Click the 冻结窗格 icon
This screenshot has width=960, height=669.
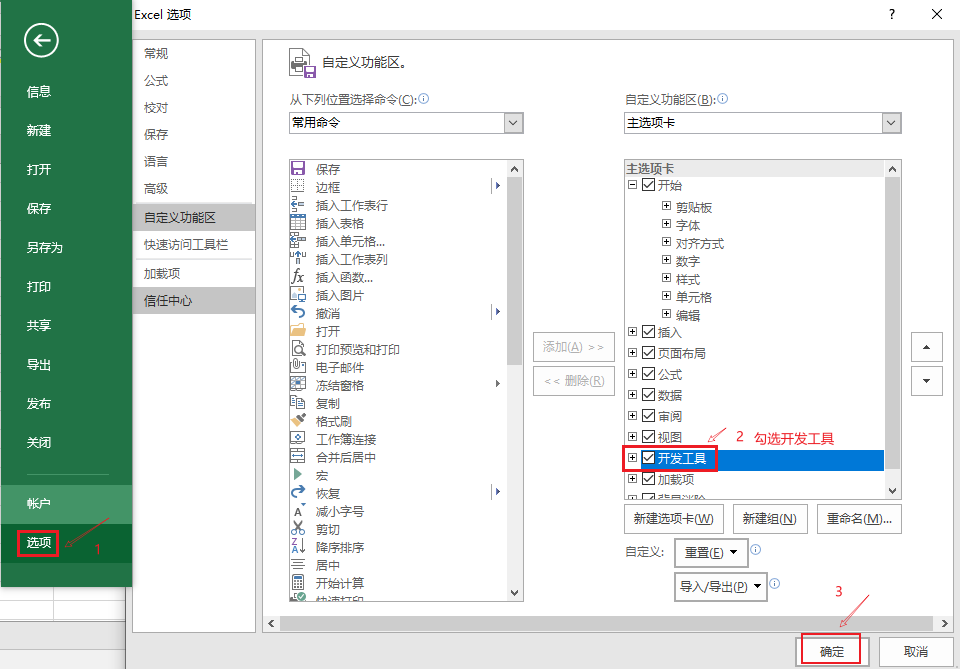(x=298, y=384)
